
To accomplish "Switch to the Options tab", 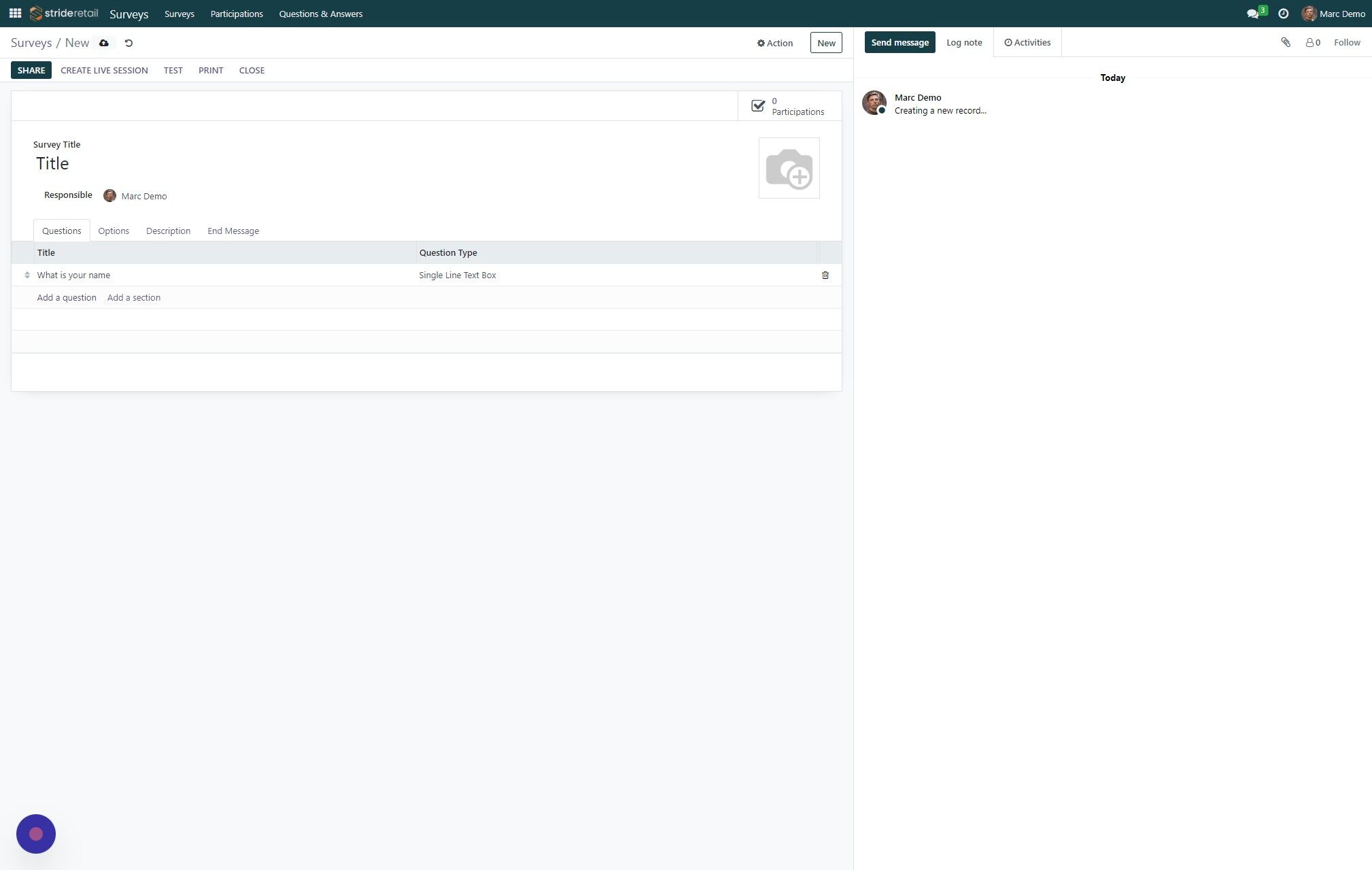I will [114, 231].
